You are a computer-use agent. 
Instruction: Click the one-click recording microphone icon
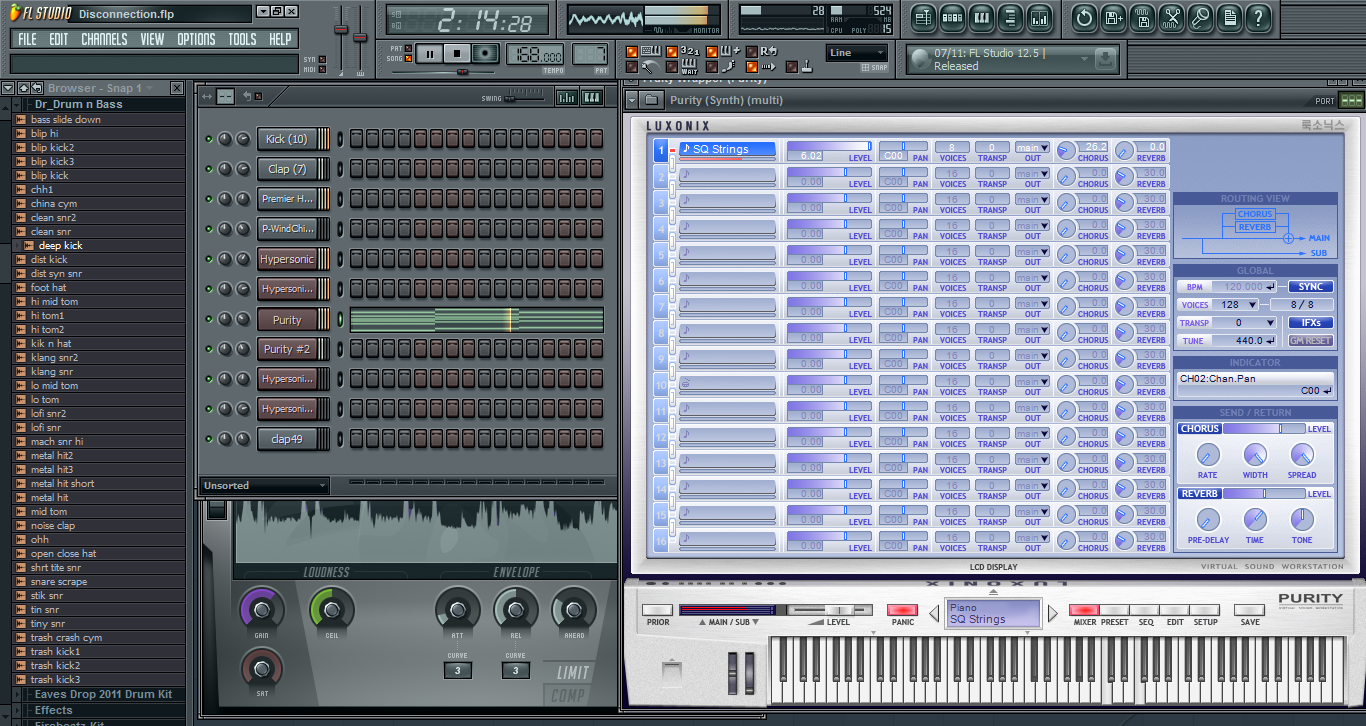(1200, 18)
